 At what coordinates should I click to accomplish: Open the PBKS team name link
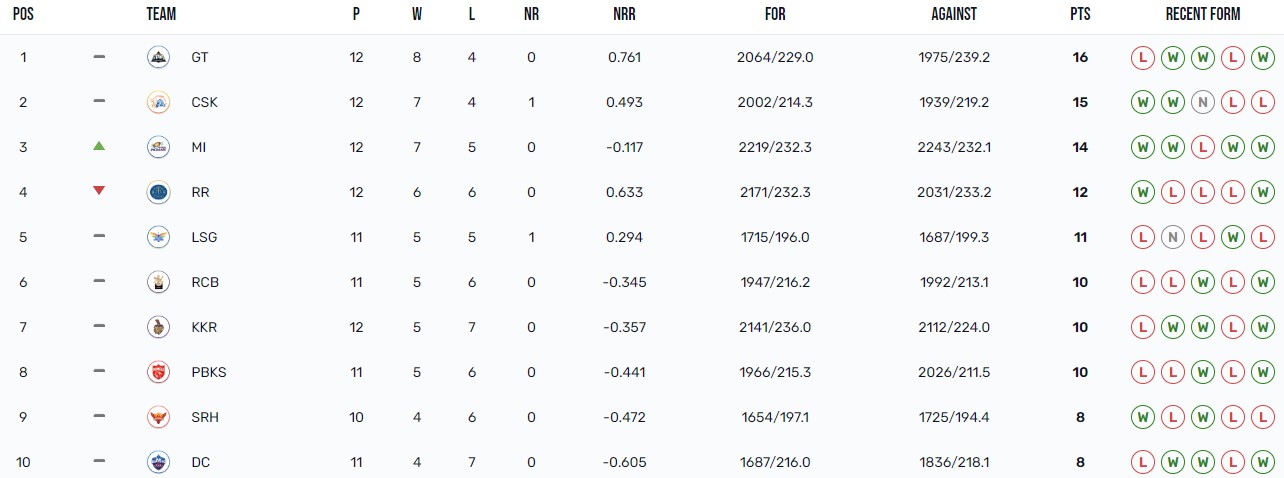209,372
